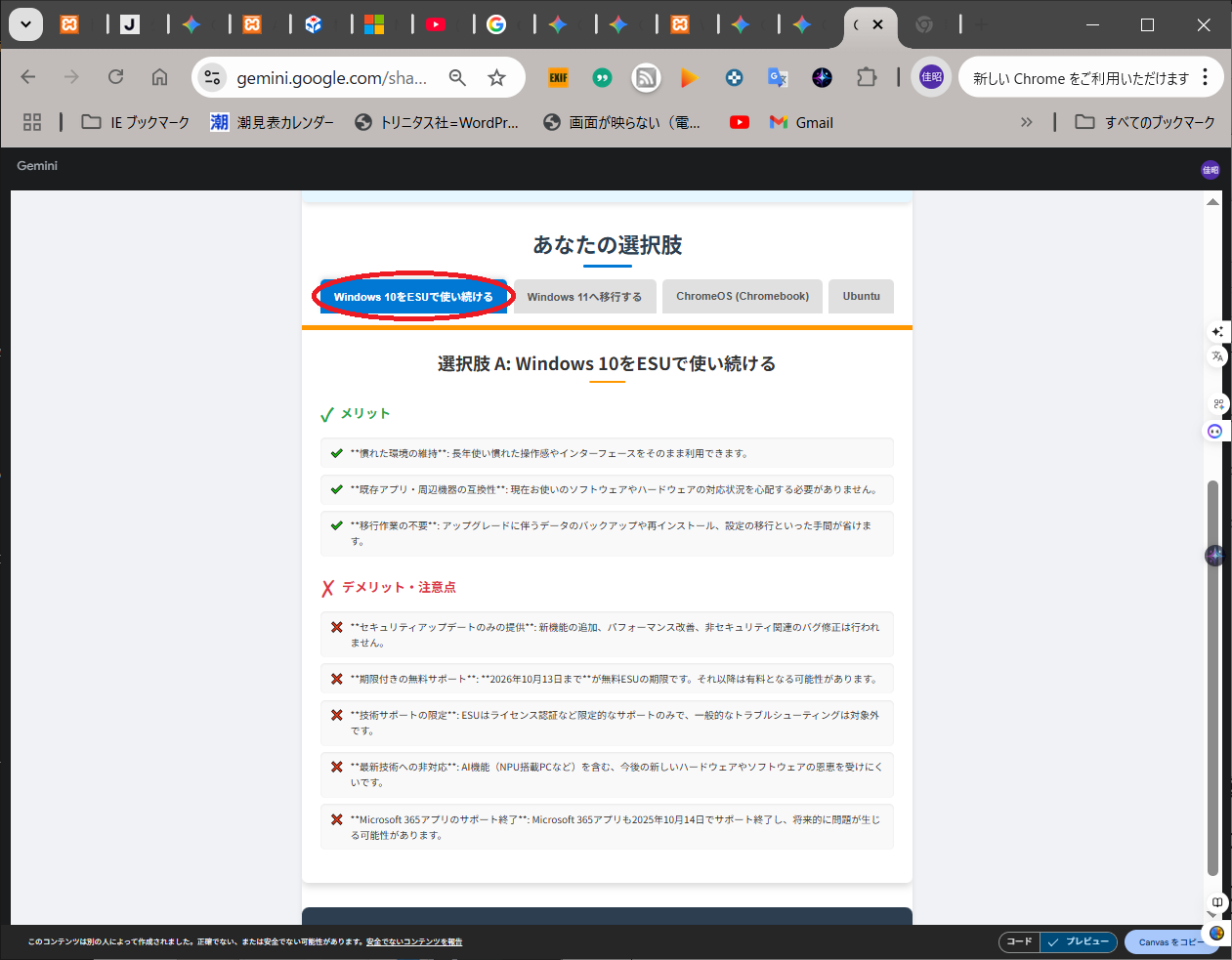Select the Windows 10をESUで使い続ける tab

413,297
